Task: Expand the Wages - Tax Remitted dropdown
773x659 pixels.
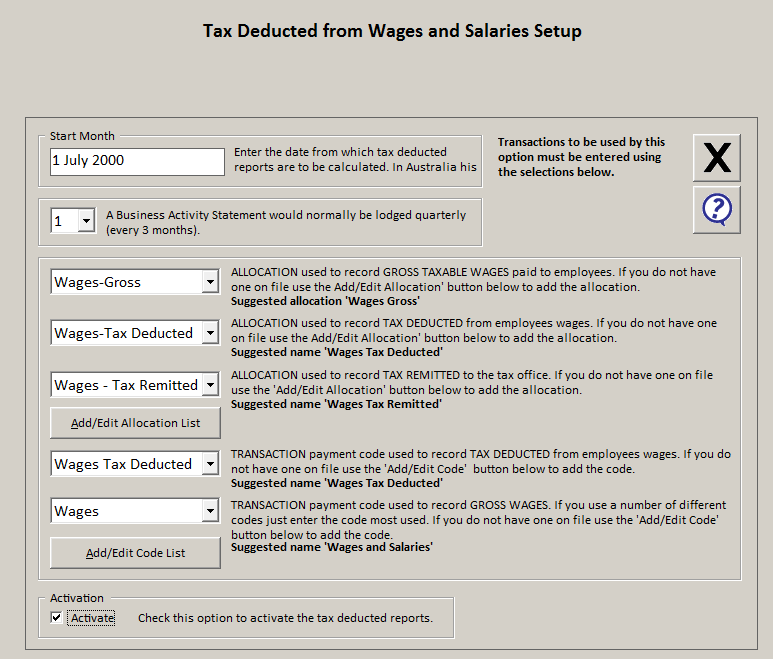Action: pyautogui.click(x=211, y=384)
